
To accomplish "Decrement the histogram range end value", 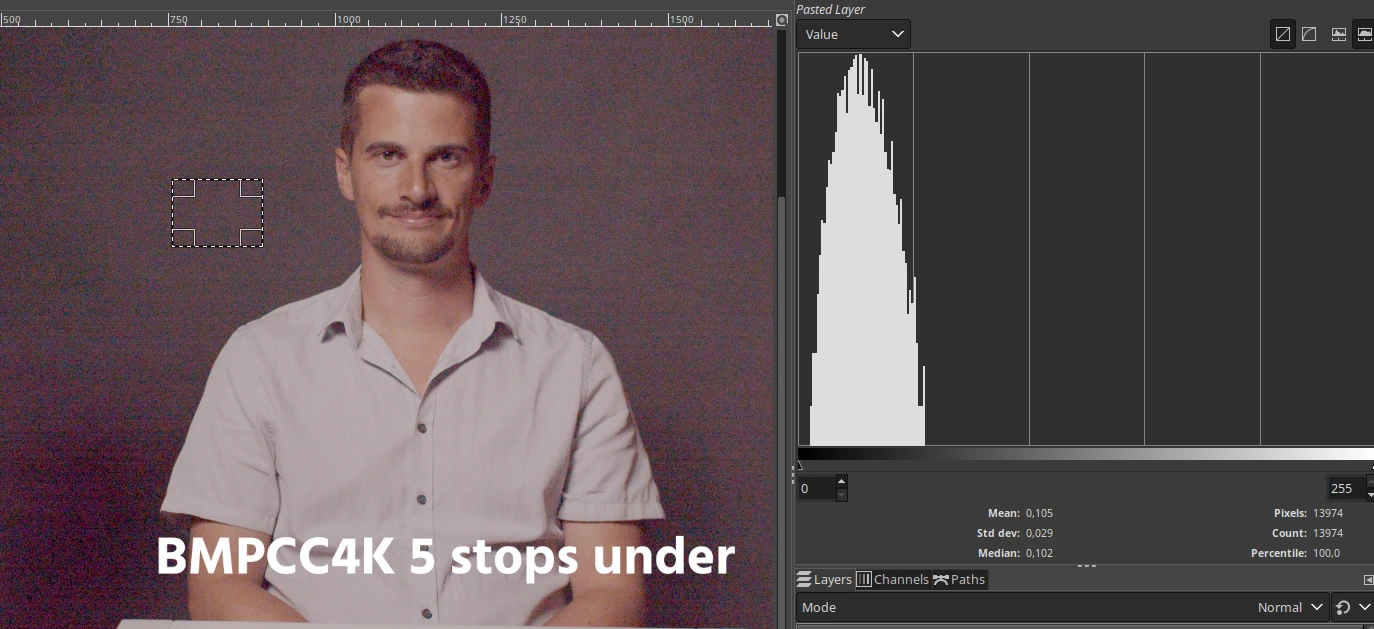I will (1369, 495).
